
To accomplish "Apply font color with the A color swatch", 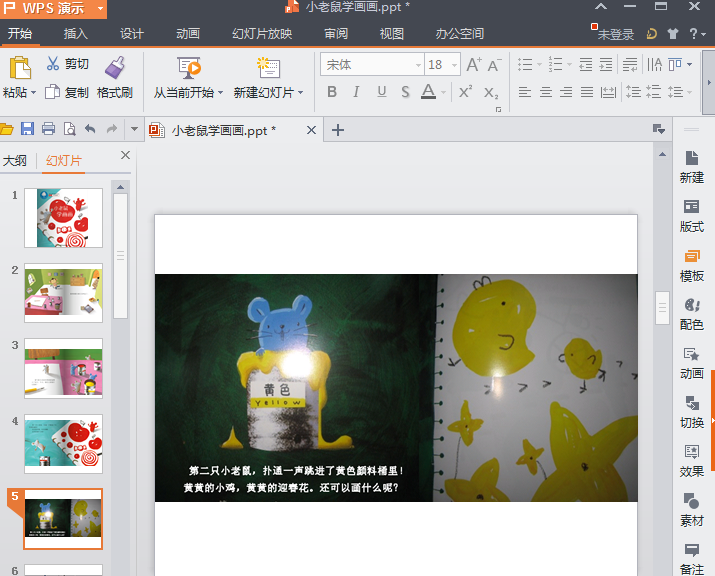I will coord(428,92).
